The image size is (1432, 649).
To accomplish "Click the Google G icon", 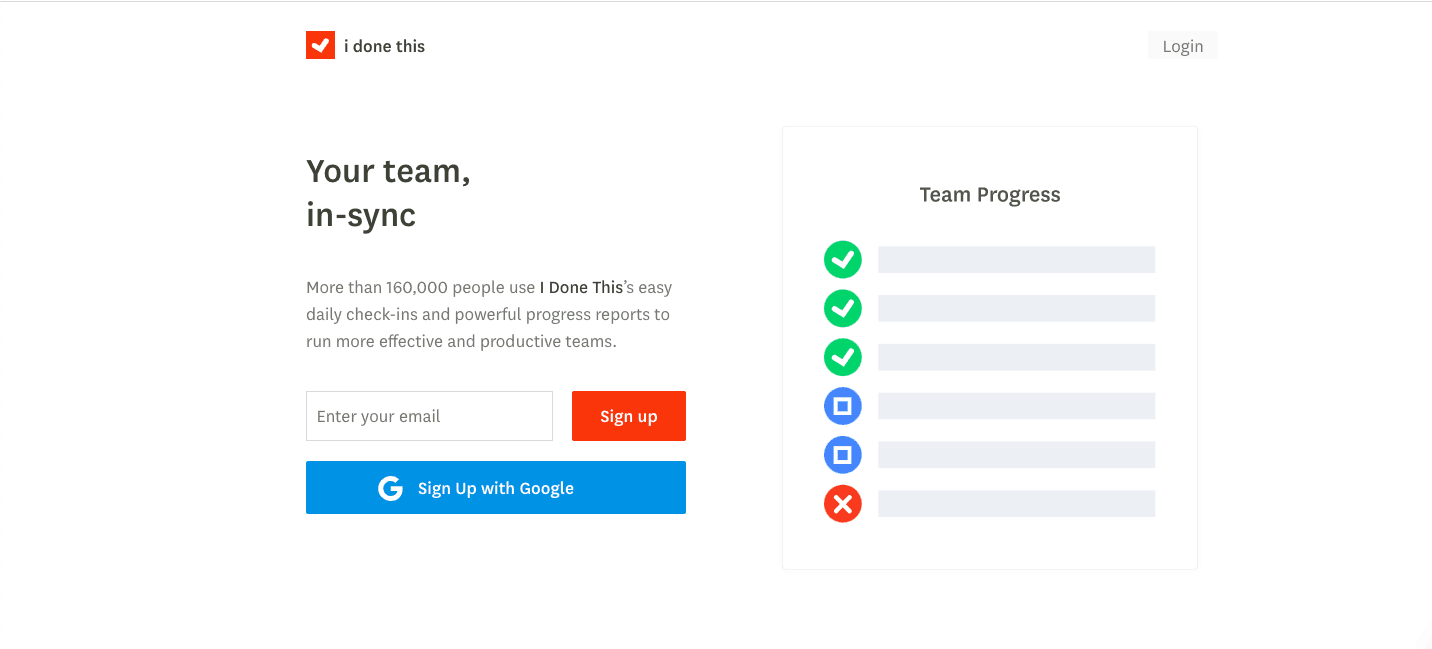I will click(x=390, y=488).
